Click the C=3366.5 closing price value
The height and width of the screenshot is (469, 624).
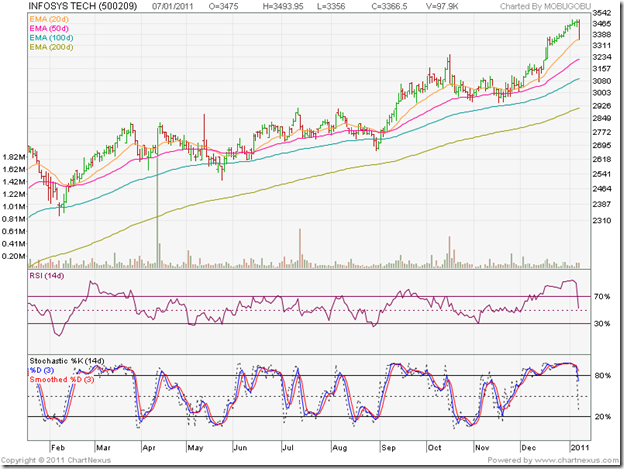coord(388,7)
